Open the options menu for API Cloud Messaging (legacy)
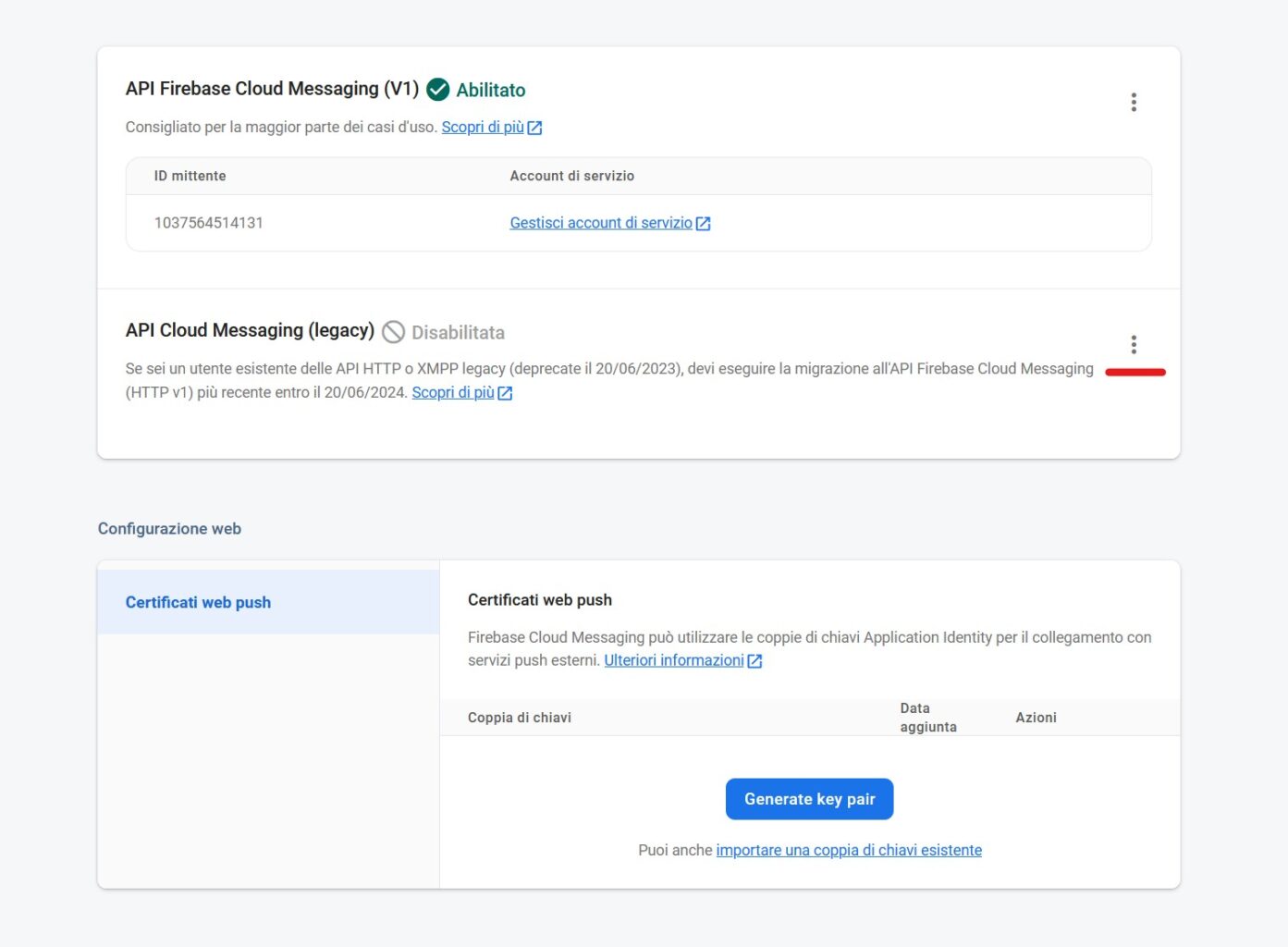1288x947 pixels. click(1134, 343)
